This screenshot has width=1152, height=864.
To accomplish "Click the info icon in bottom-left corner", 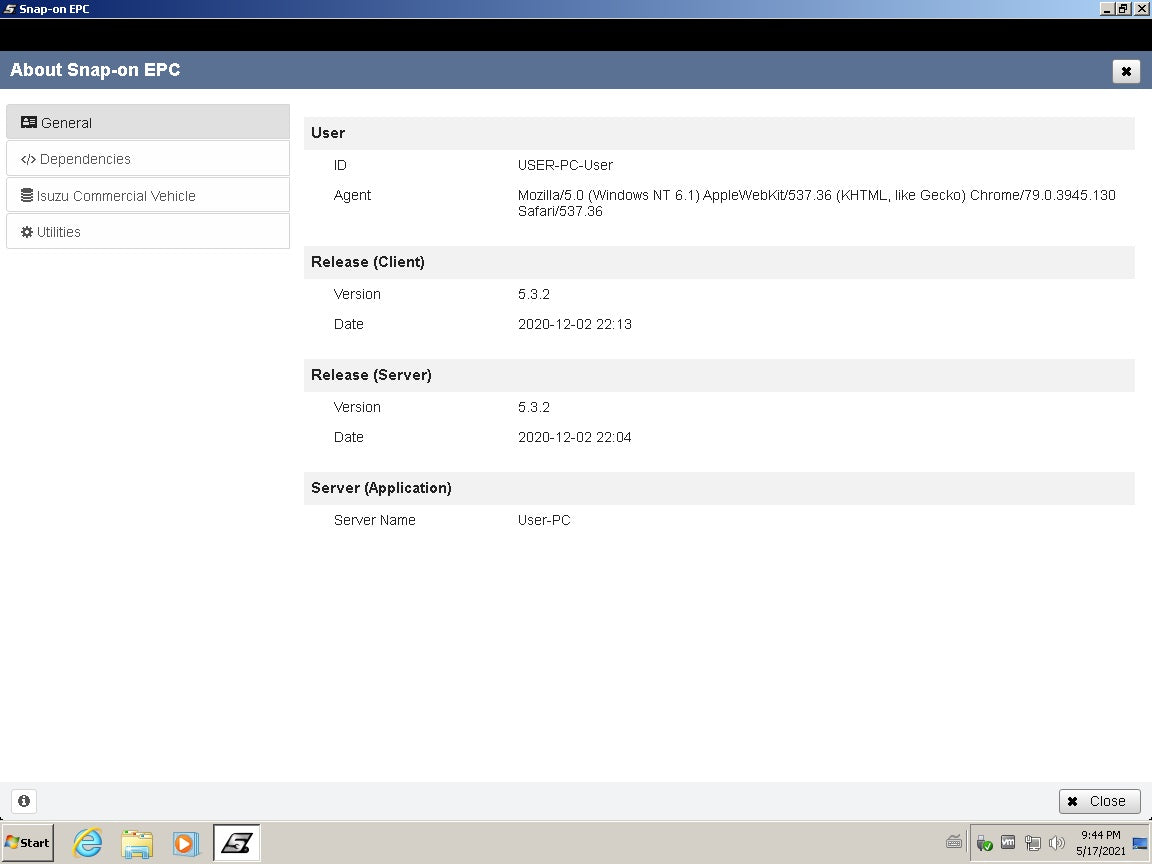I will tap(24, 801).
